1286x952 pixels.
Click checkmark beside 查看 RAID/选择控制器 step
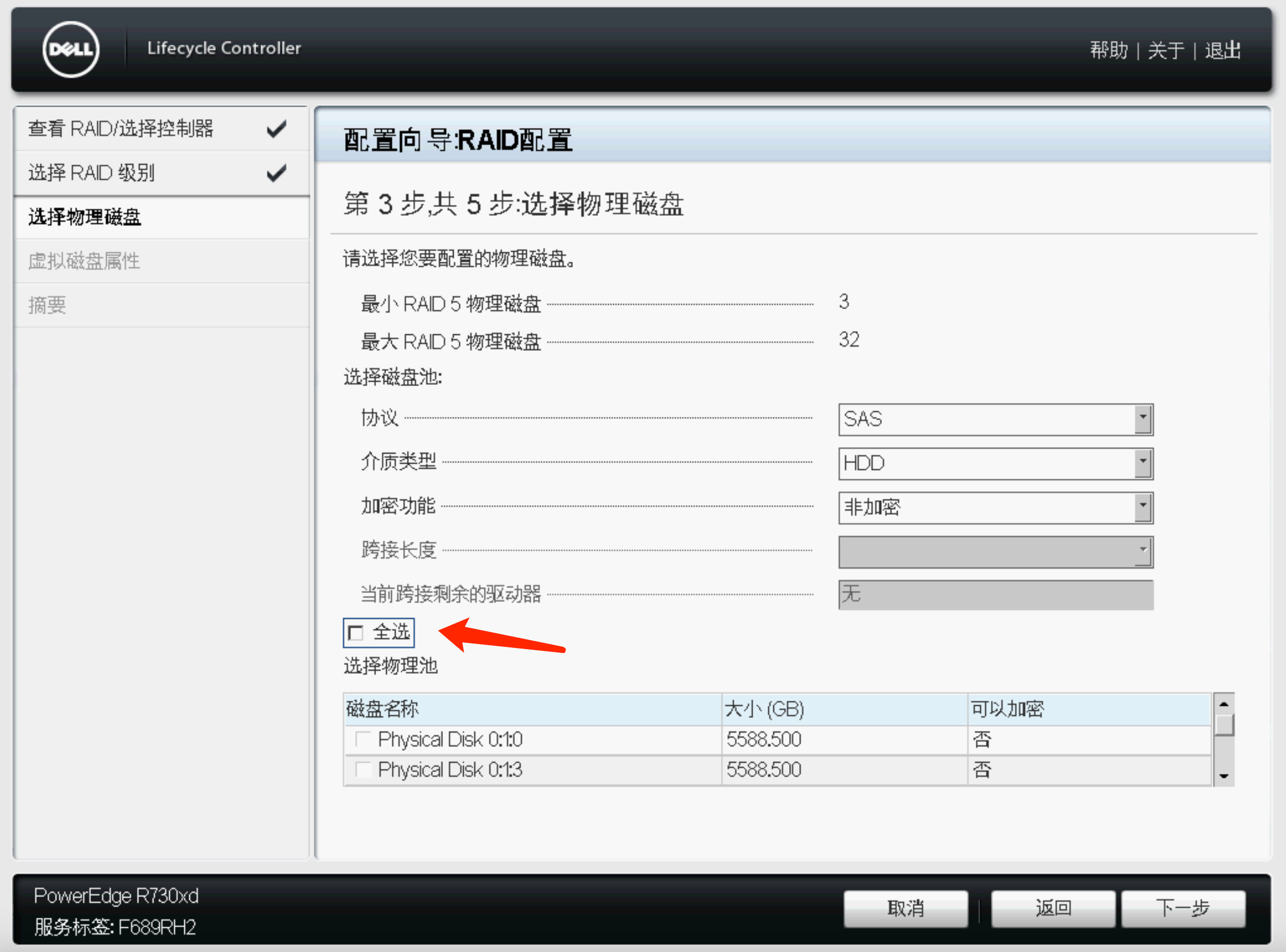coord(277,129)
